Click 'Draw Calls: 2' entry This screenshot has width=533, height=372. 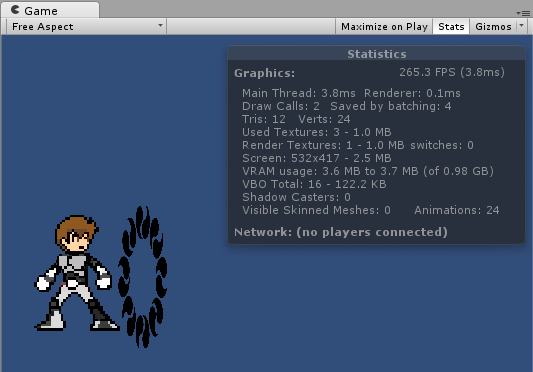tap(280, 106)
